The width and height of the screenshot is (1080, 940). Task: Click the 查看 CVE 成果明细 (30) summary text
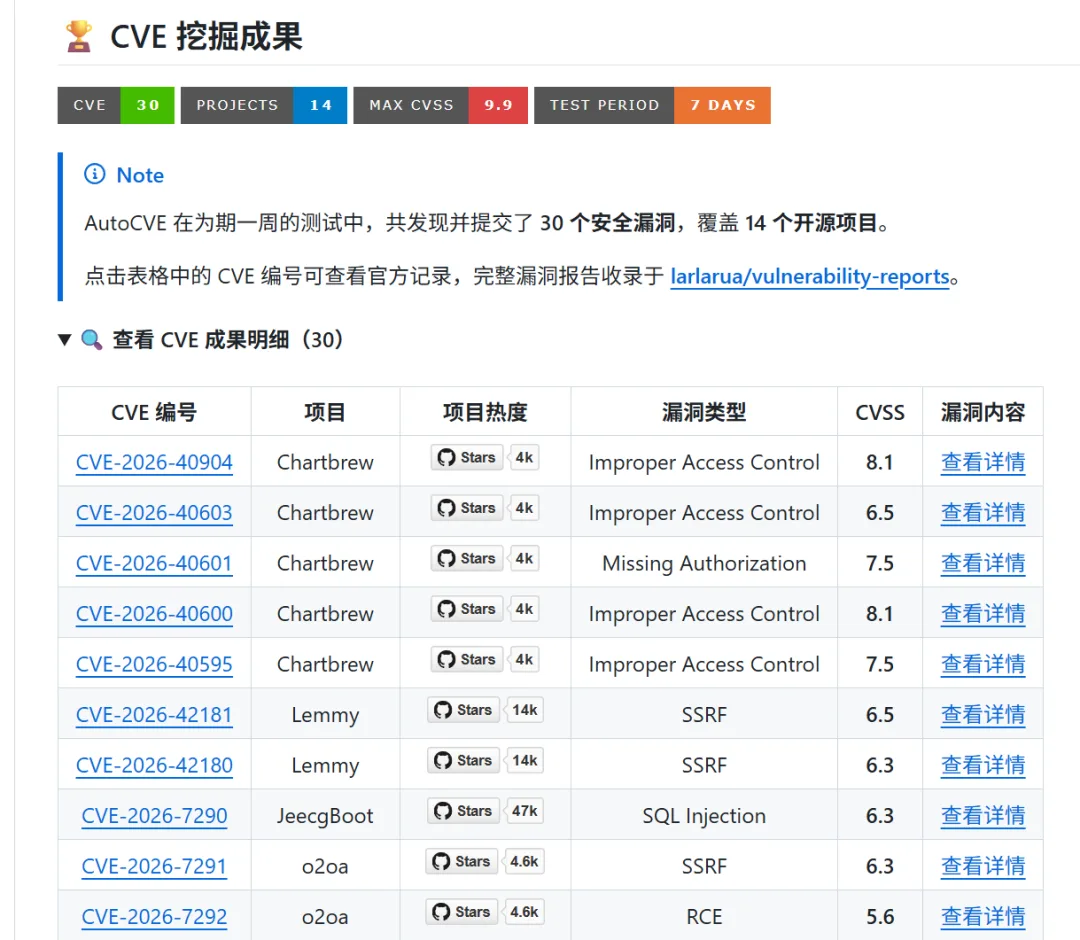click(227, 340)
